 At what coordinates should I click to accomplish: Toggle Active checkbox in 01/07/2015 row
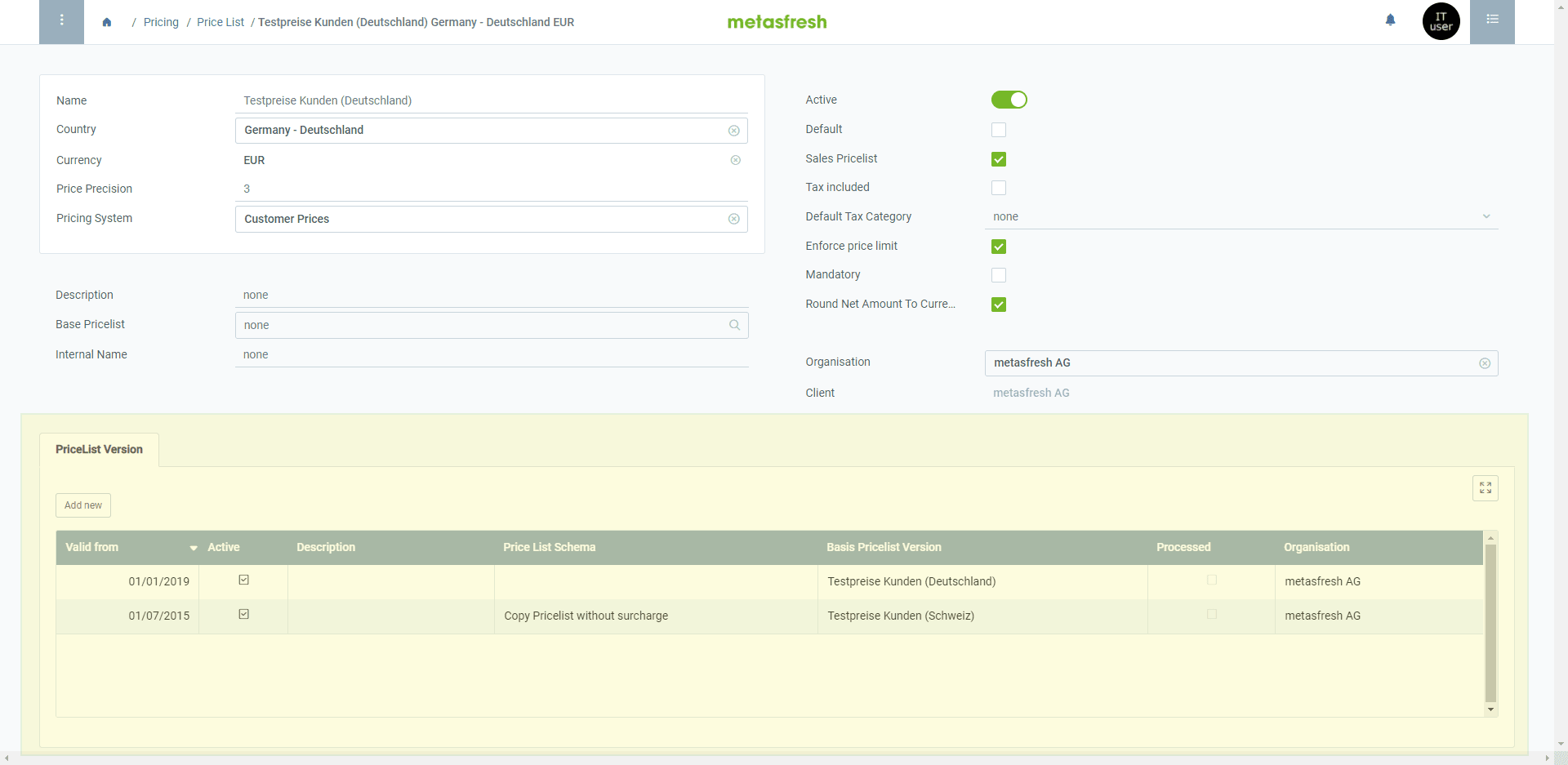pyautogui.click(x=243, y=614)
